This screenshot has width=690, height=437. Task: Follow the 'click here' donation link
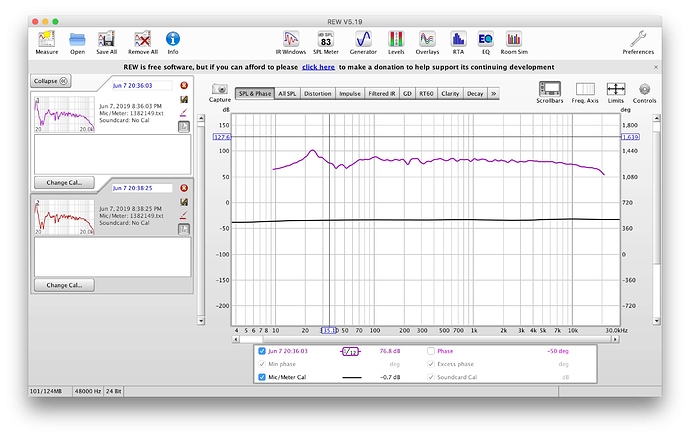[x=318, y=67]
